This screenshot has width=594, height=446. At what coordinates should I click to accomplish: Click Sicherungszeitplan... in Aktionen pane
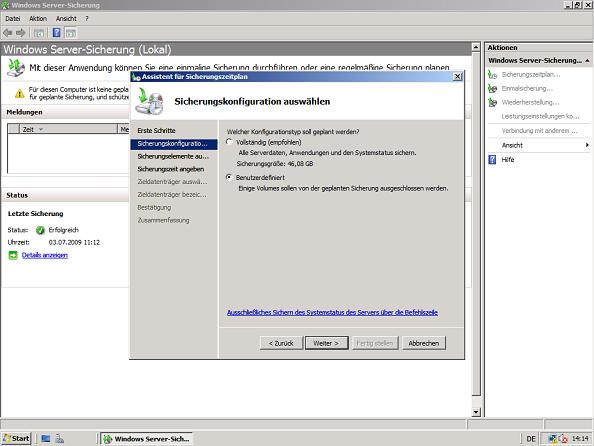531,74
